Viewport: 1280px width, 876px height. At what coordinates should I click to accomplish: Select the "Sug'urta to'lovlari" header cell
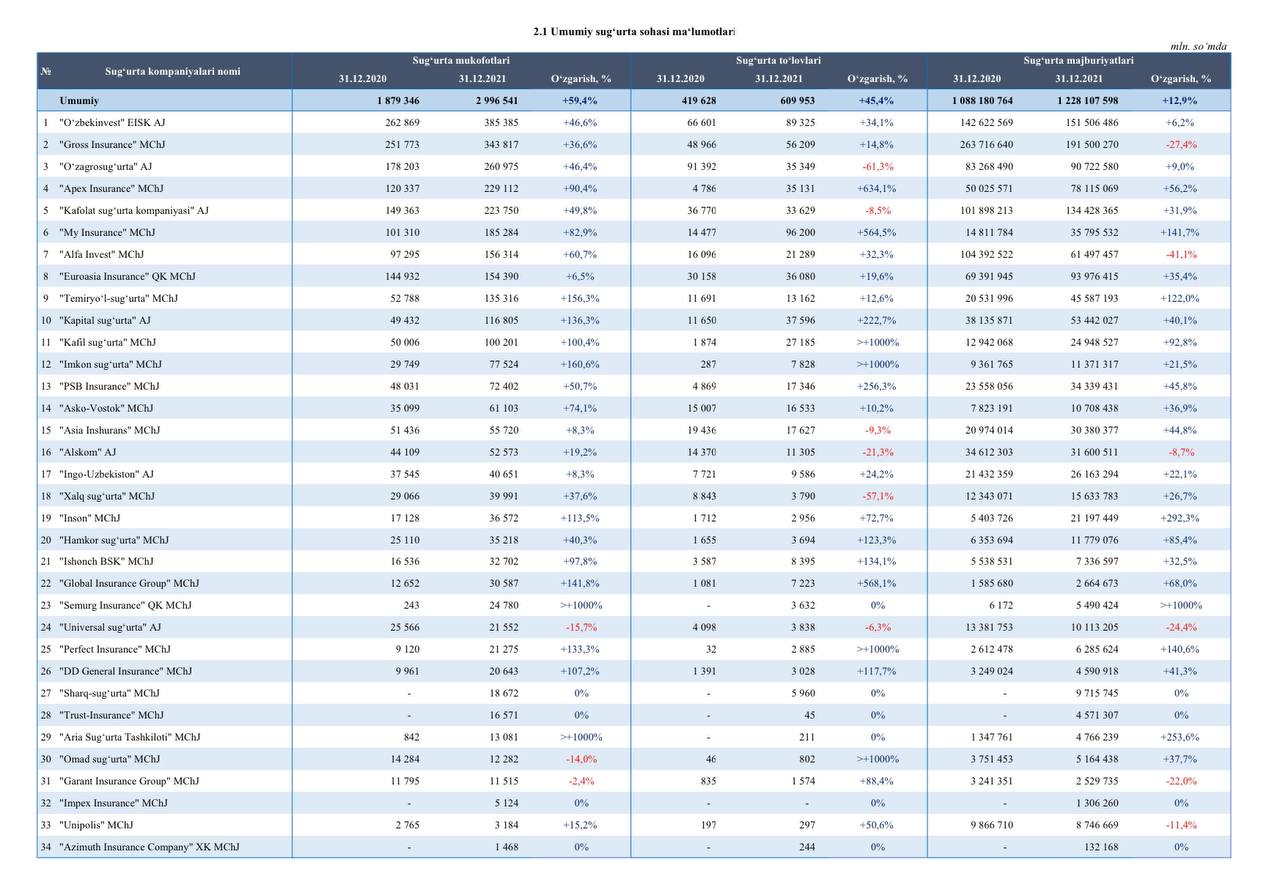778,61
